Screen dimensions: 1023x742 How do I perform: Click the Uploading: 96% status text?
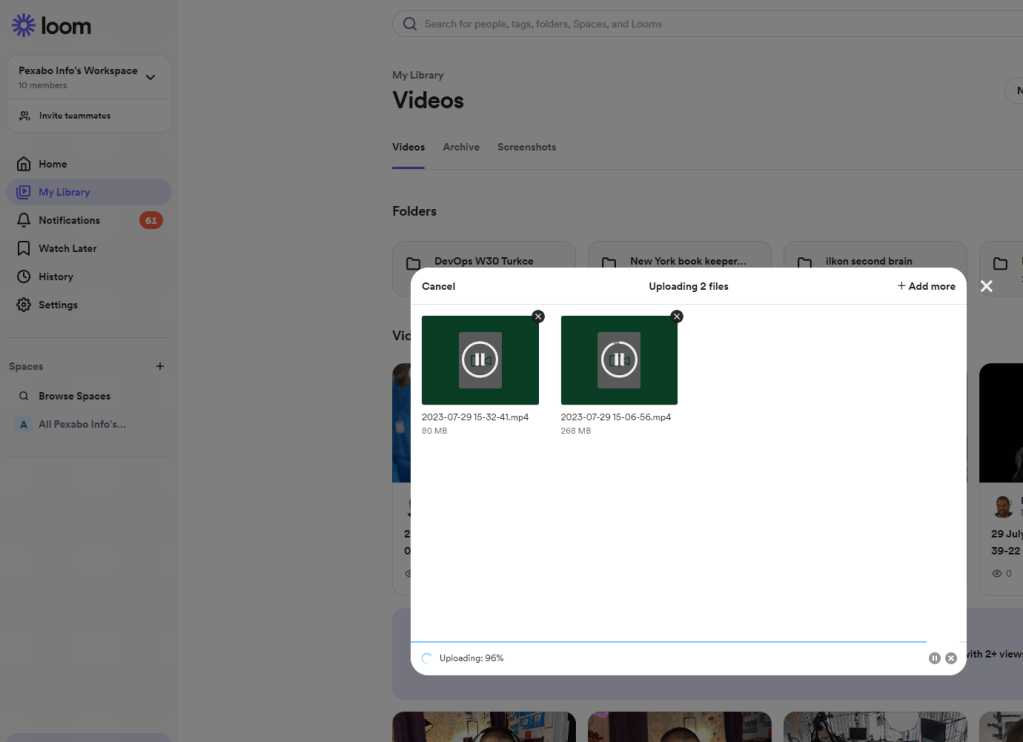tap(471, 658)
